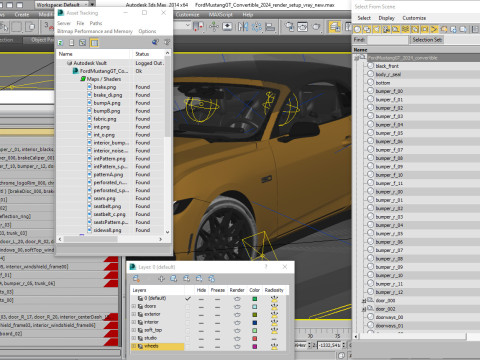Screen dimensions: 480x360
Task: Change the doors layer color swatch
Action: pos(255,306)
